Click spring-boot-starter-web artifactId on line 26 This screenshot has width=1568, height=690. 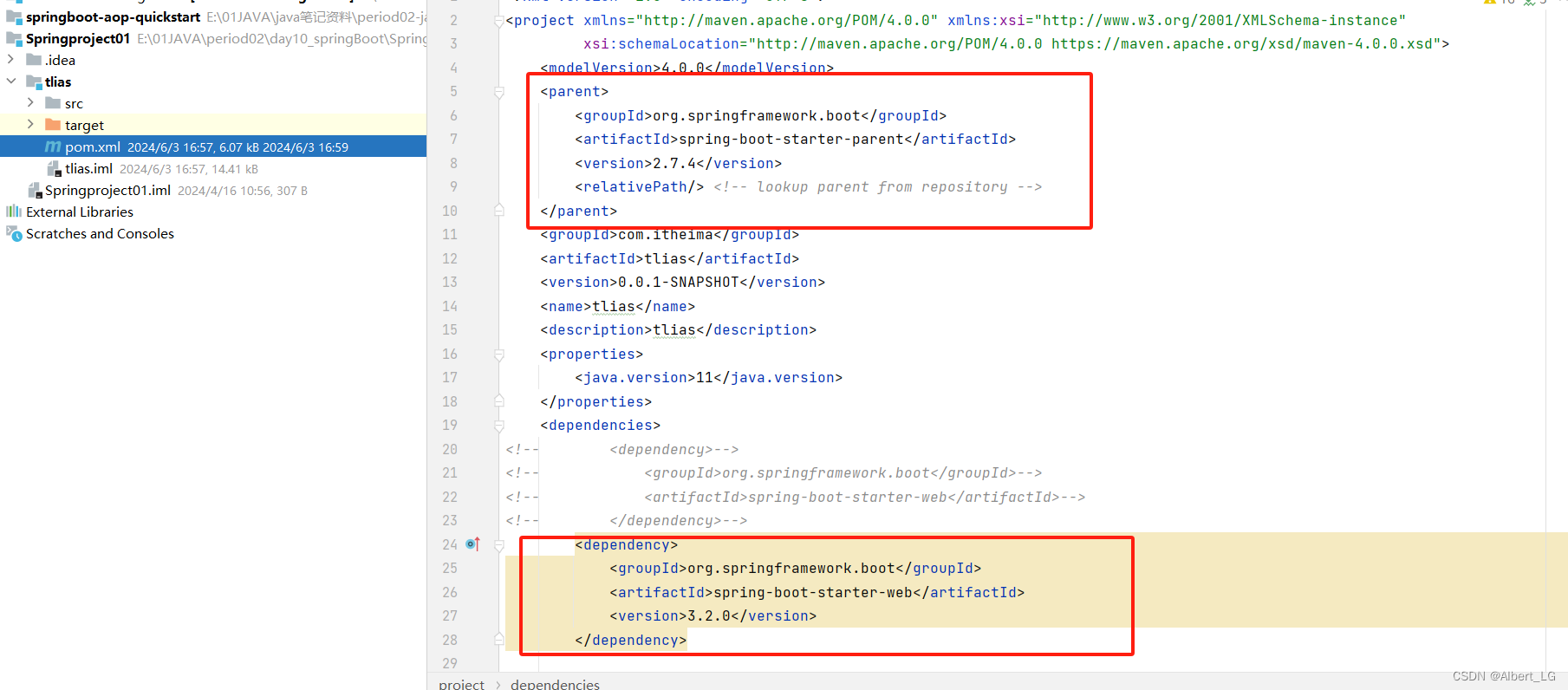pos(812,593)
